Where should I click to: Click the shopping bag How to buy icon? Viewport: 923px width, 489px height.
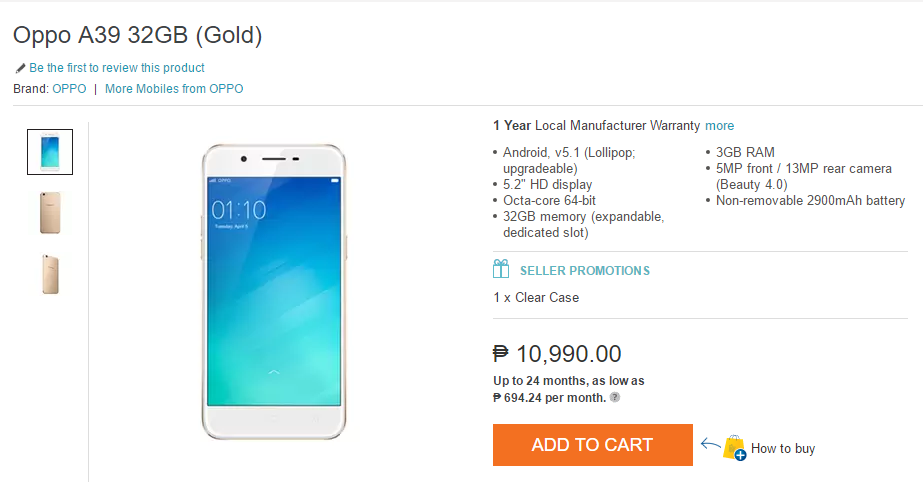pyautogui.click(x=735, y=447)
